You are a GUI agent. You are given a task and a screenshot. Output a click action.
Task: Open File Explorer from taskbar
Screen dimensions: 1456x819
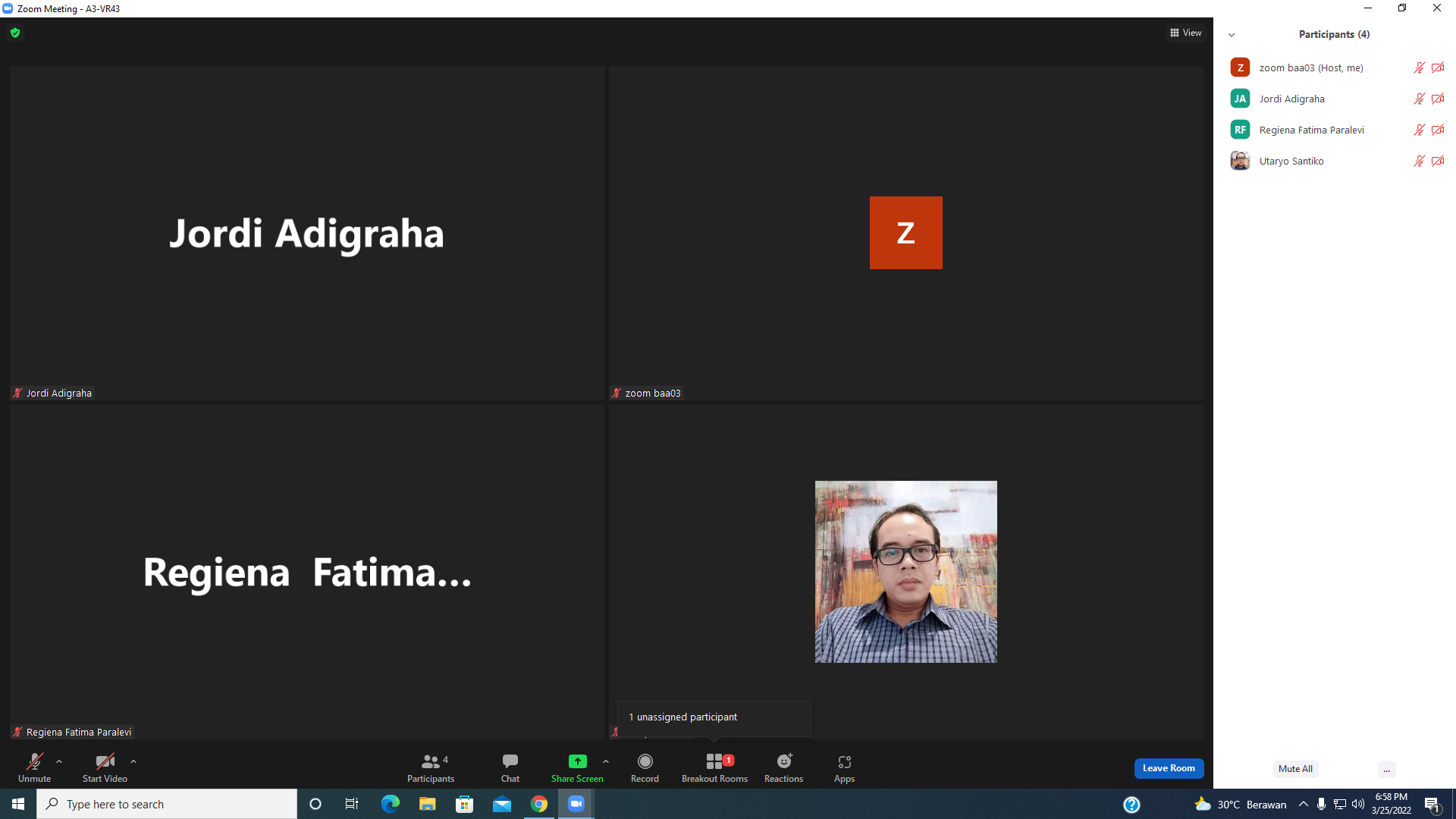428,804
